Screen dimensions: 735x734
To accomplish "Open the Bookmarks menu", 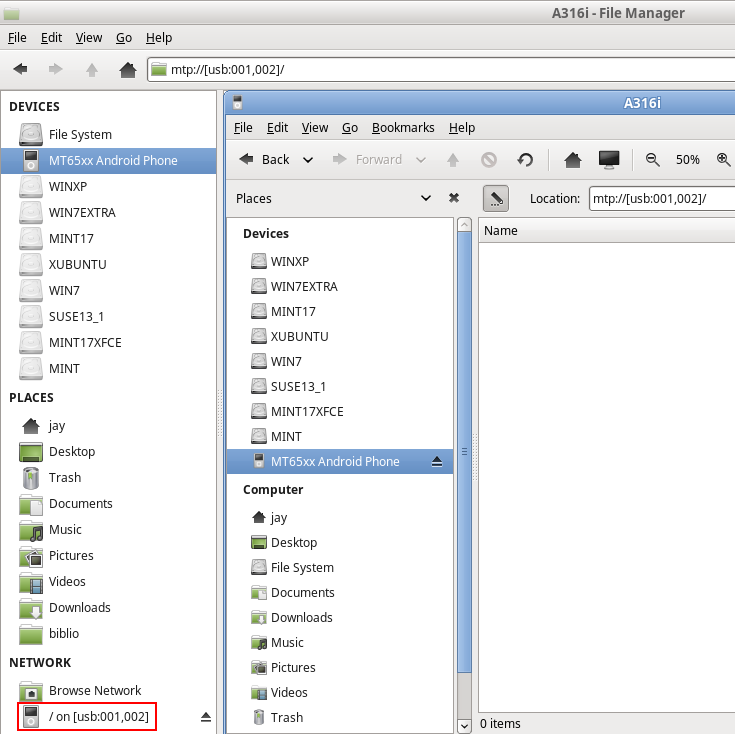I will [x=403, y=127].
